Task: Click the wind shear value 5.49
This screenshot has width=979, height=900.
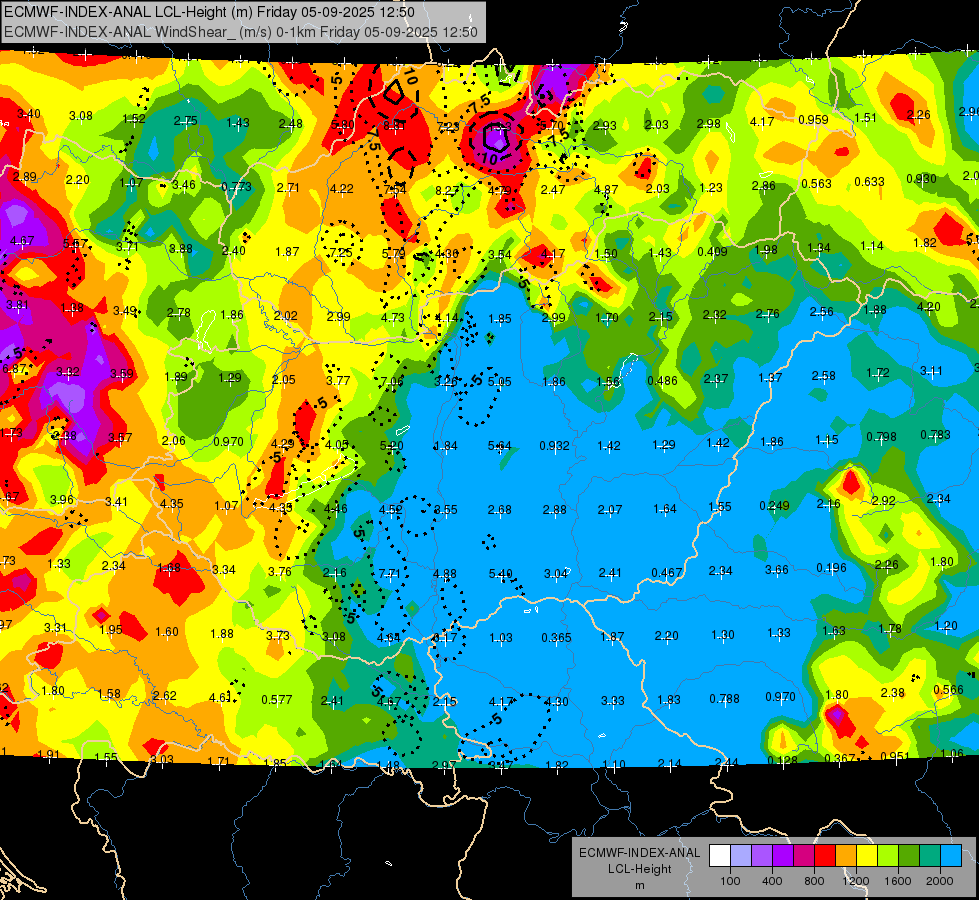Action: point(501,573)
